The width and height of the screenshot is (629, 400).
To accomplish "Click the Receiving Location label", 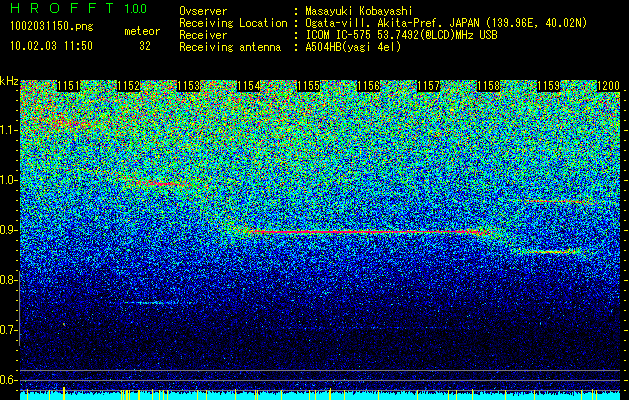I will (x=233, y=23).
